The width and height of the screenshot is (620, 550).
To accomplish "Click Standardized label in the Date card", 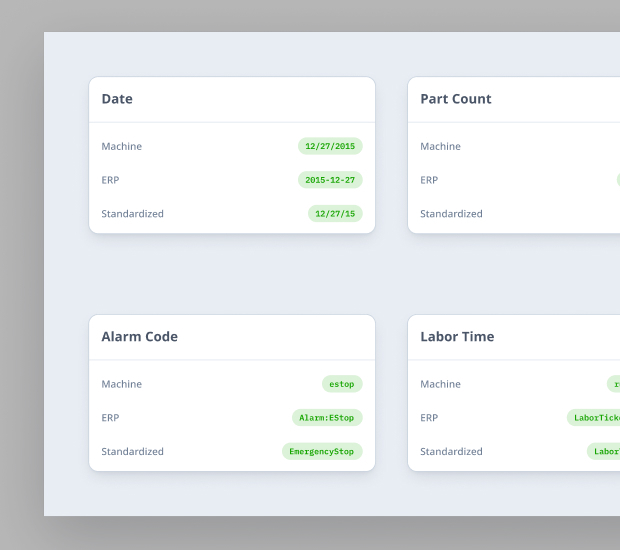I will [132, 214].
